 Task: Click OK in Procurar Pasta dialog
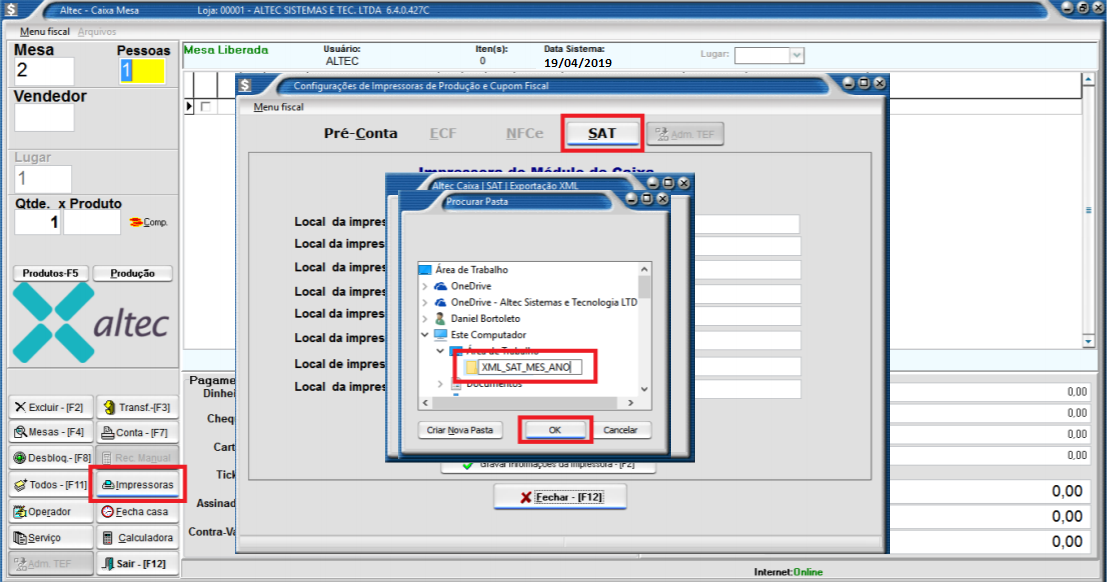tap(555, 430)
